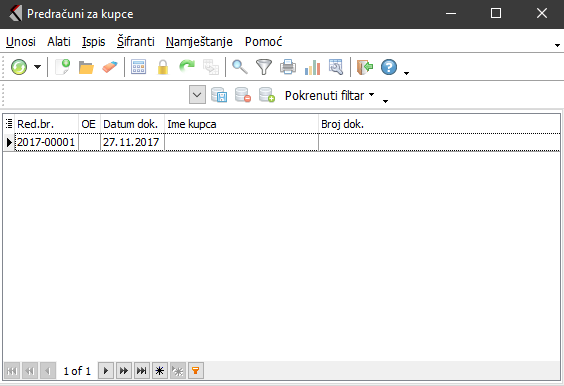Click the empty Broj dok. cell

[x=439, y=142]
